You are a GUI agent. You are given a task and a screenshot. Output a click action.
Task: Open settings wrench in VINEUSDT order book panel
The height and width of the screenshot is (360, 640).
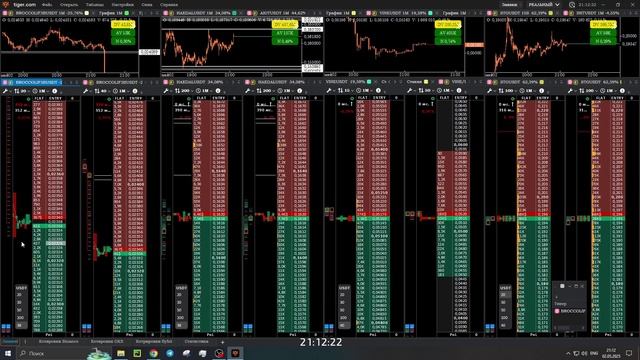click(x=329, y=91)
